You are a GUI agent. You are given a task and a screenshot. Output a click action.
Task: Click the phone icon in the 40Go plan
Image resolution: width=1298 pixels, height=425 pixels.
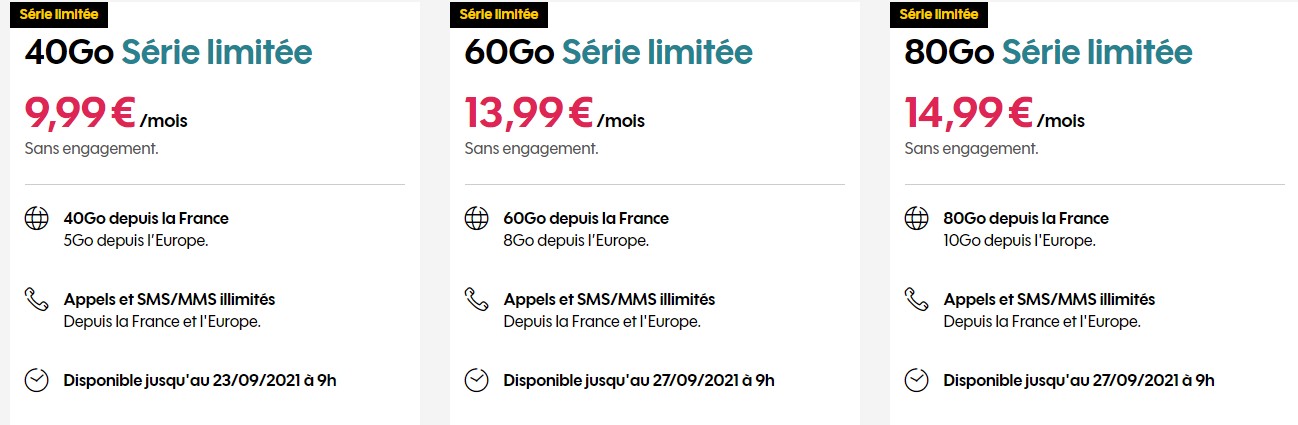coord(36,299)
